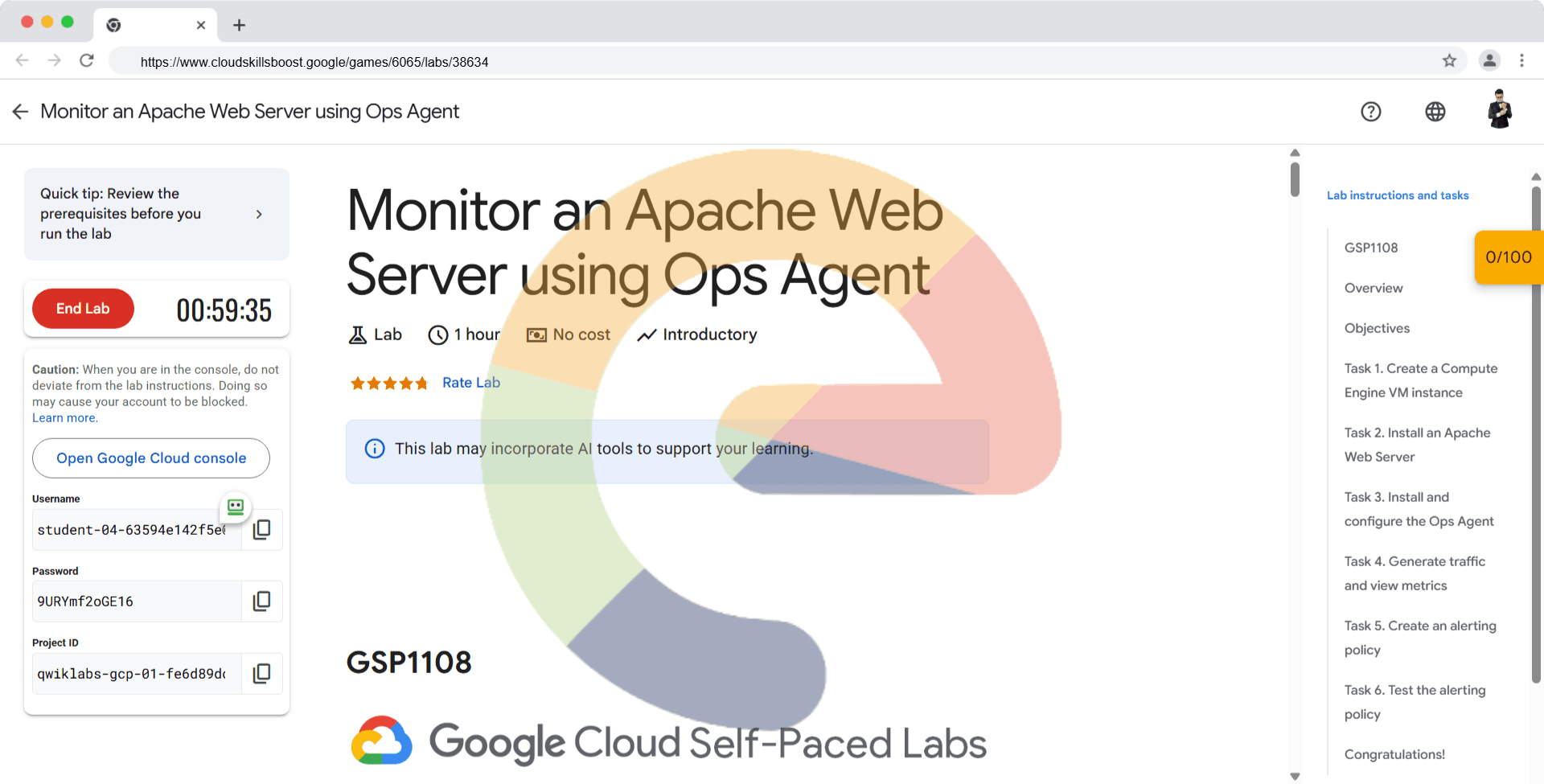Click the Rate Lab link
Screen dimensions: 1544x784
tap(471, 383)
